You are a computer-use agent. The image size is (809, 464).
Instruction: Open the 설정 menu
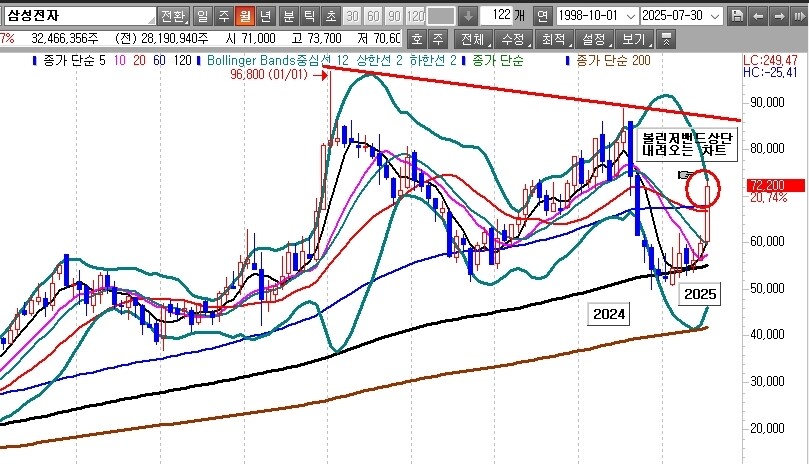(594, 39)
